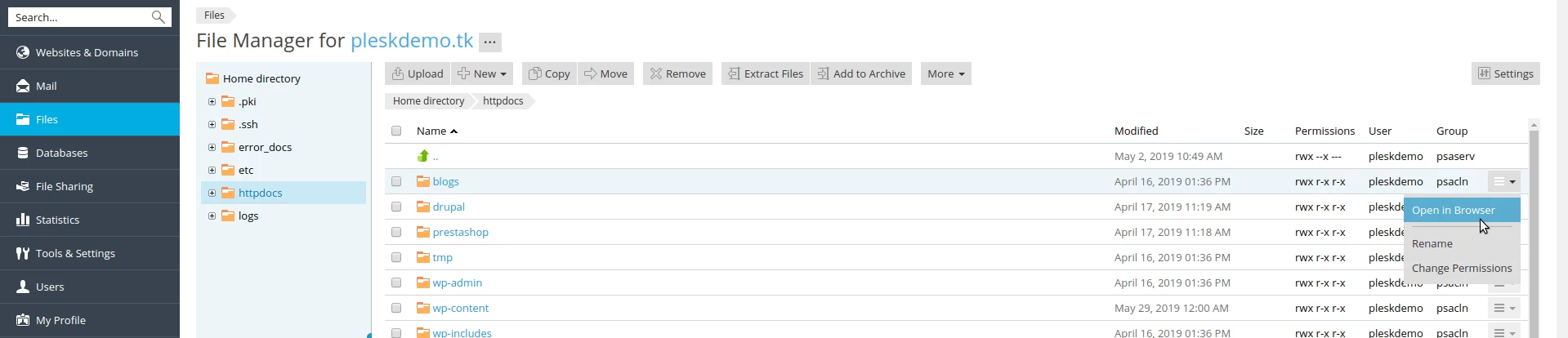Click the My Profile icon
This screenshot has width=1568, height=338.
point(23,320)
